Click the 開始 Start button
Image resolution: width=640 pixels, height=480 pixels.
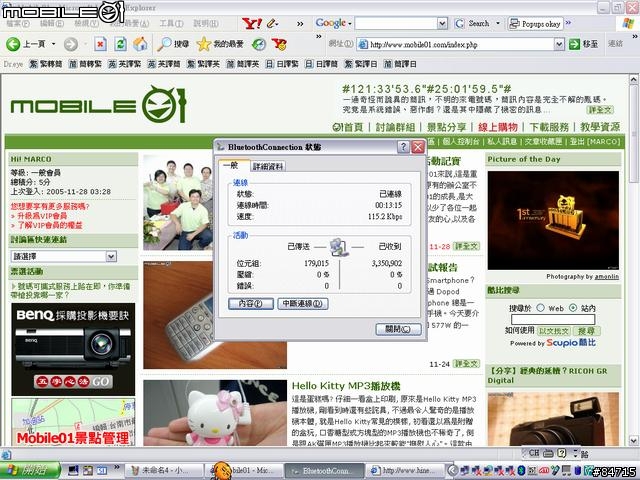(29, 470)
